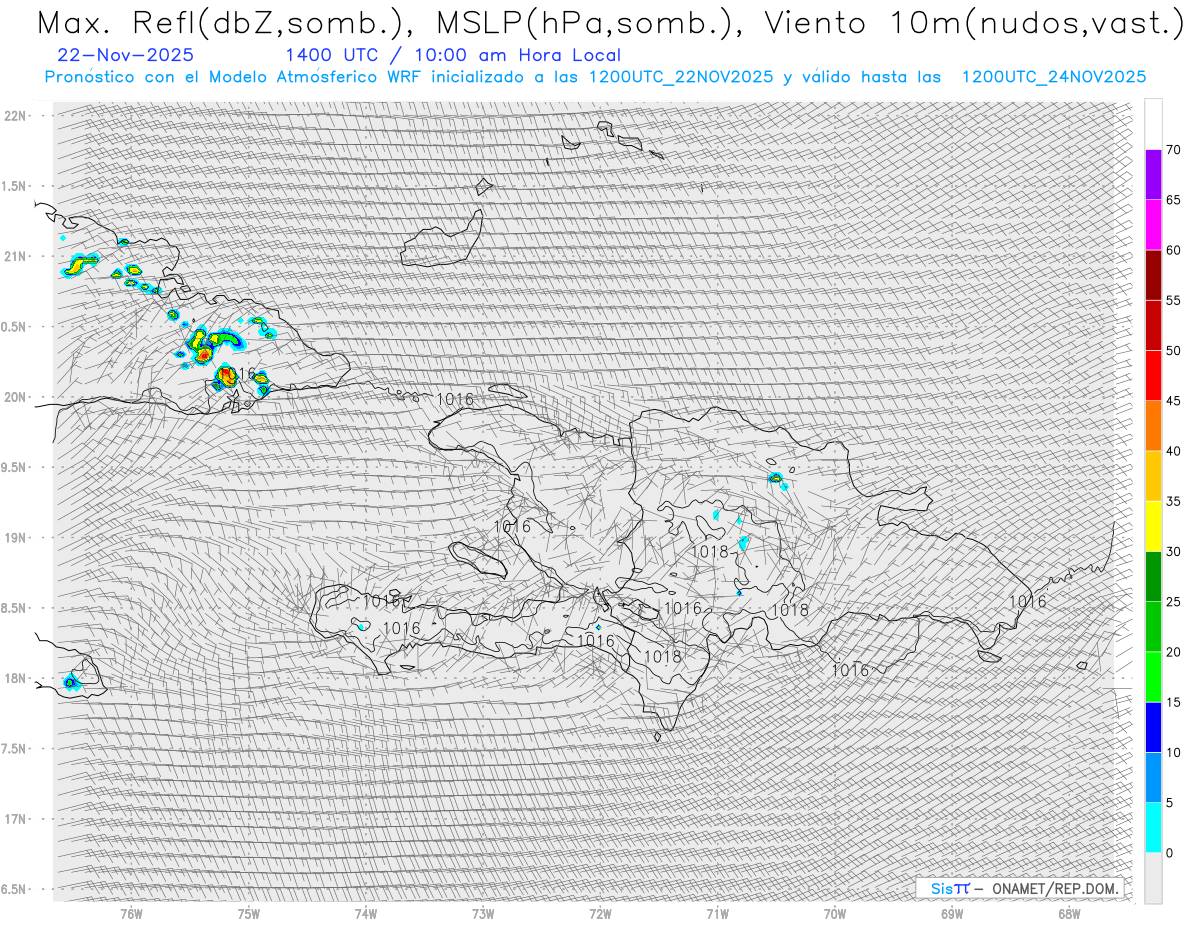The image size is (1200, 927).
Task: Click the latitude label 6.5N
Action: click(x=15, y=889)
